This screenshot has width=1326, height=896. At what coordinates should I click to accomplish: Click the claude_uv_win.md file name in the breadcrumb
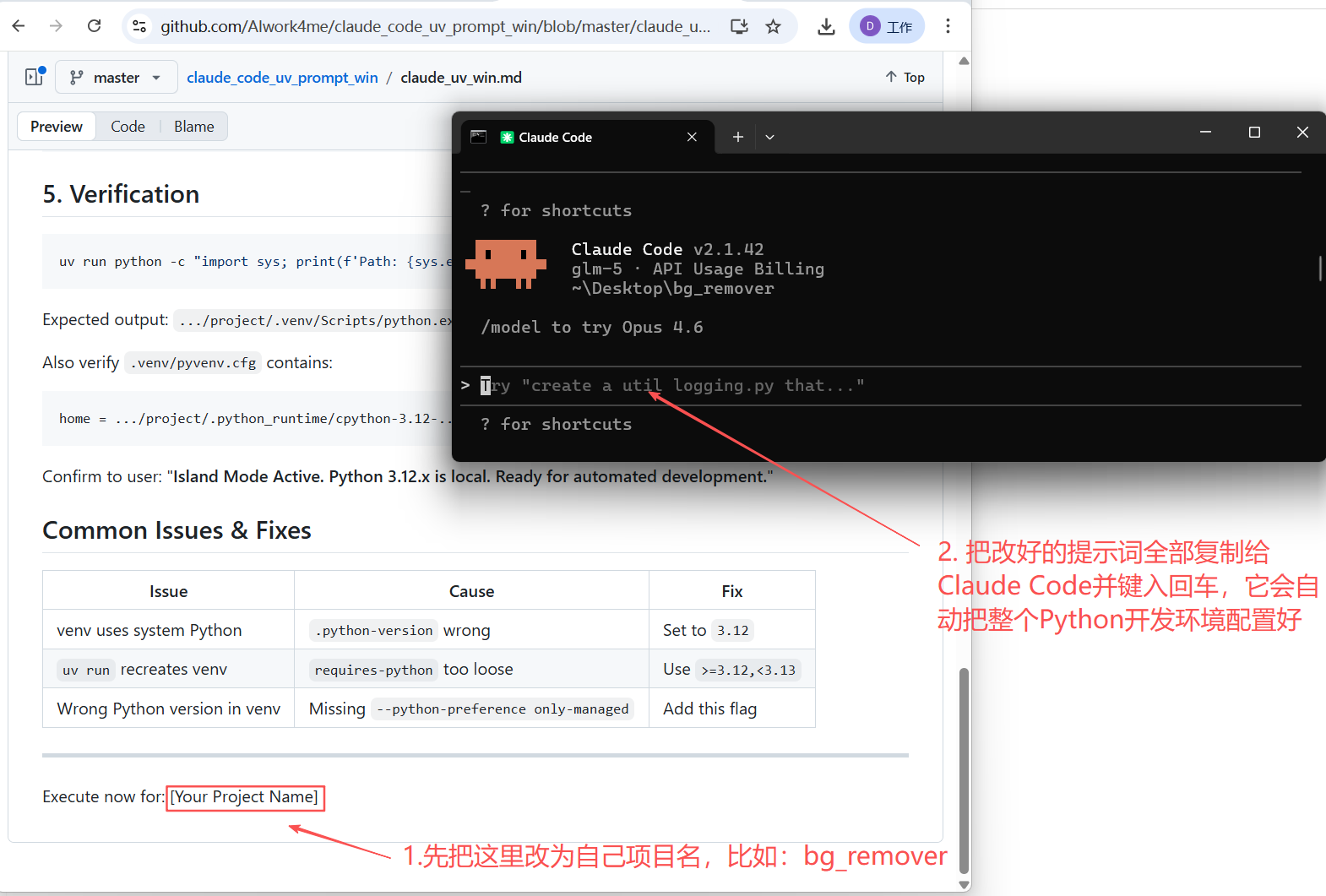pos(461,78)
